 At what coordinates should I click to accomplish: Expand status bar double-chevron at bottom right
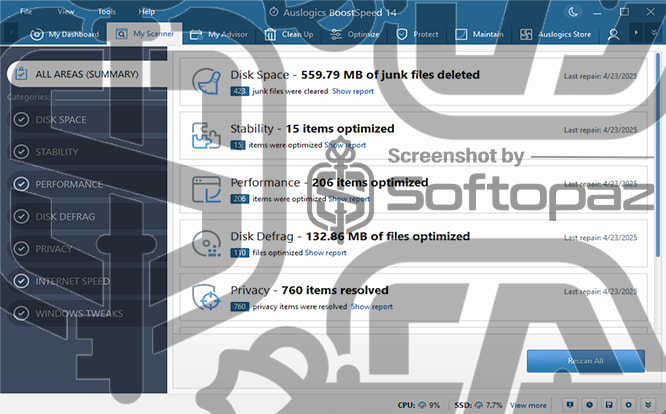coord(648,405)
